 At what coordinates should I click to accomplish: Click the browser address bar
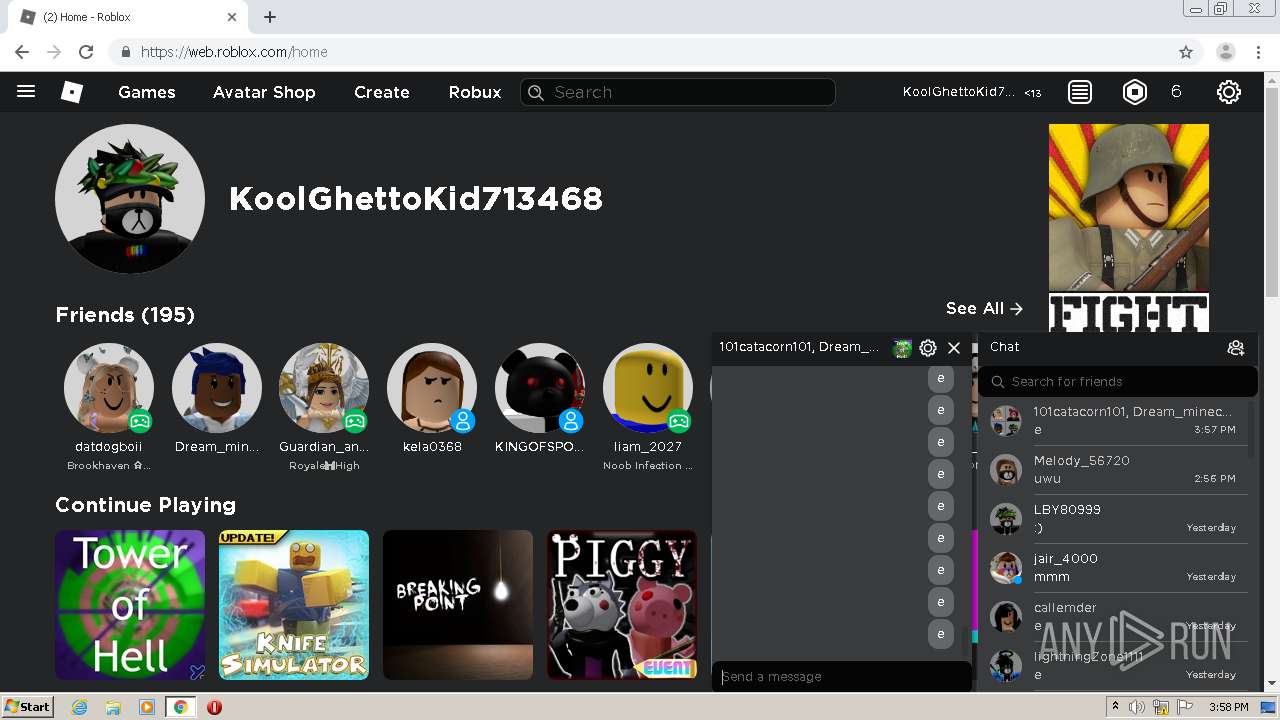click(655, 52)
